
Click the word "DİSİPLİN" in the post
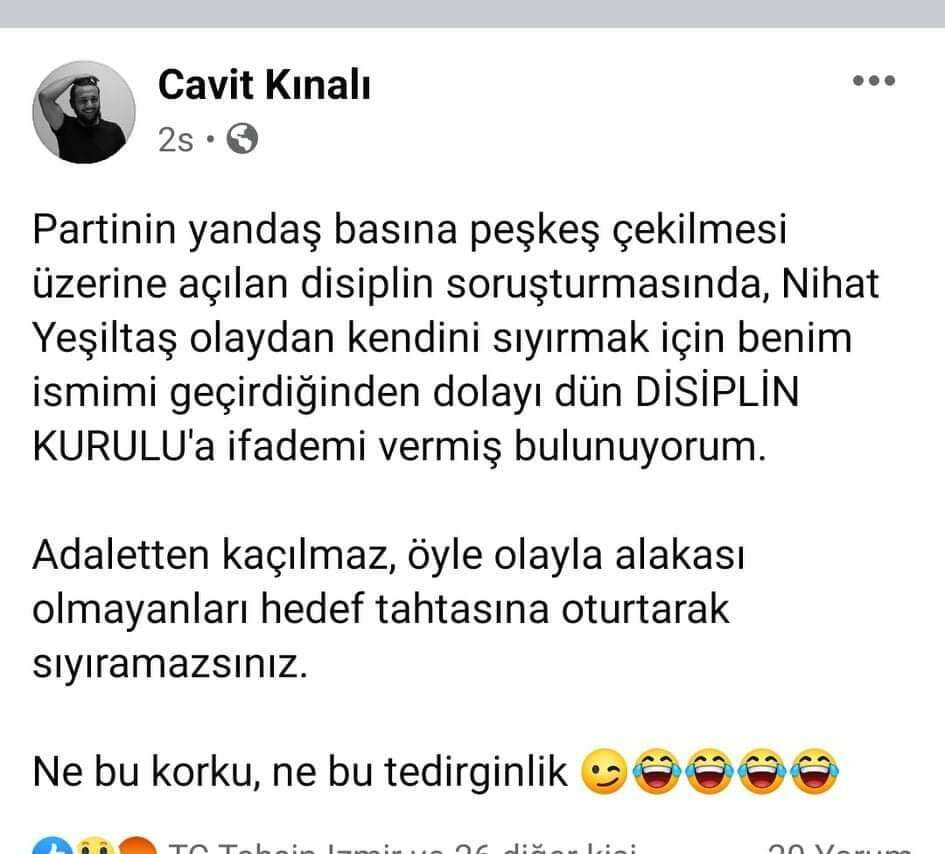[x=717, y=392]
